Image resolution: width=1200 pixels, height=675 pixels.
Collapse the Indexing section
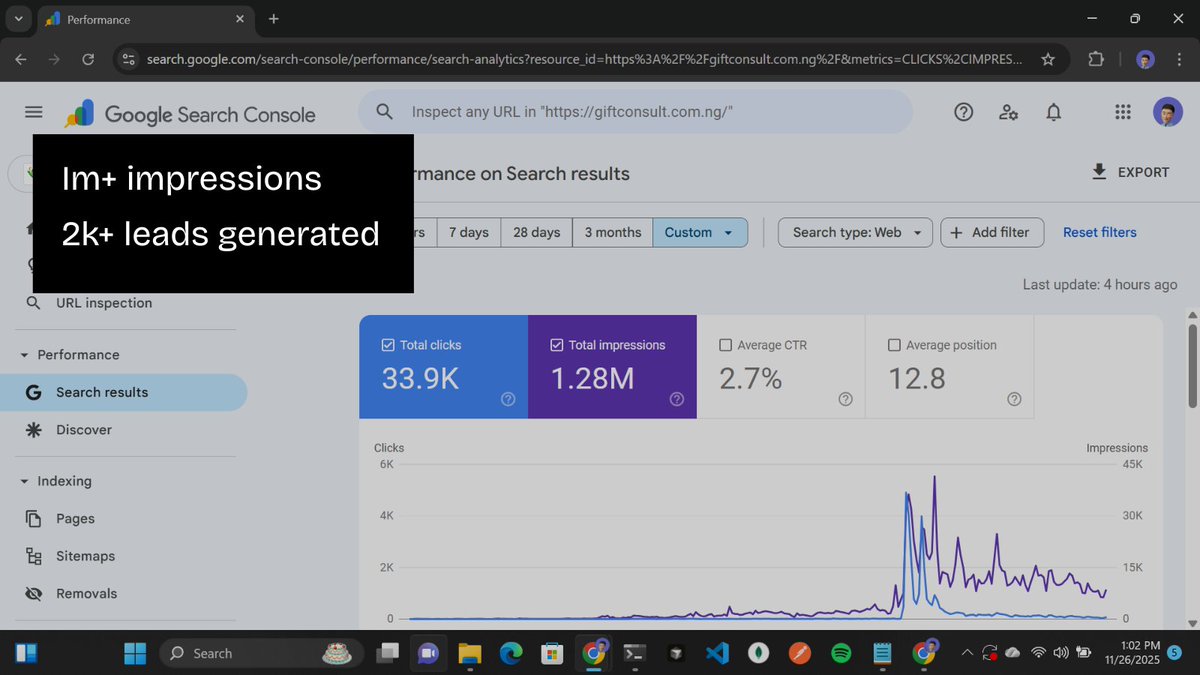point(24,481)
